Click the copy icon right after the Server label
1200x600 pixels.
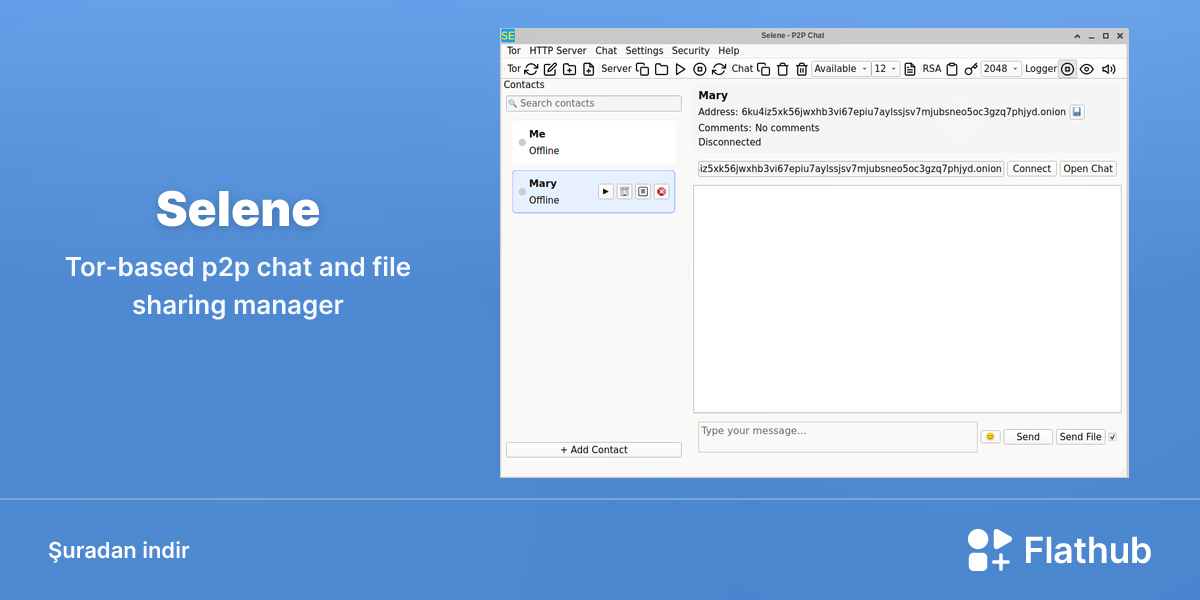(643, 69)
